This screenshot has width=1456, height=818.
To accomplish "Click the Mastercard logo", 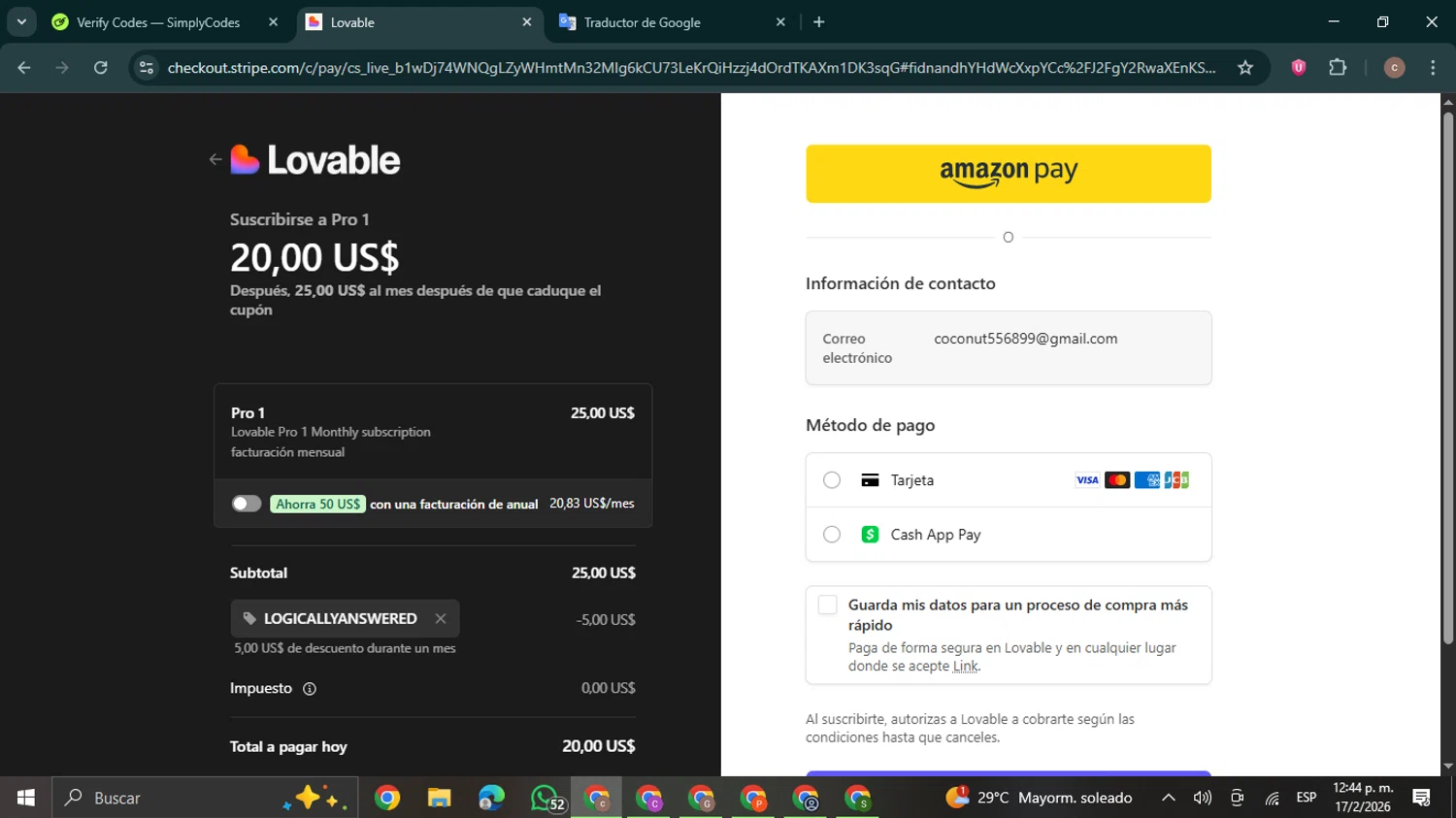I will (x=1117, y=480).
